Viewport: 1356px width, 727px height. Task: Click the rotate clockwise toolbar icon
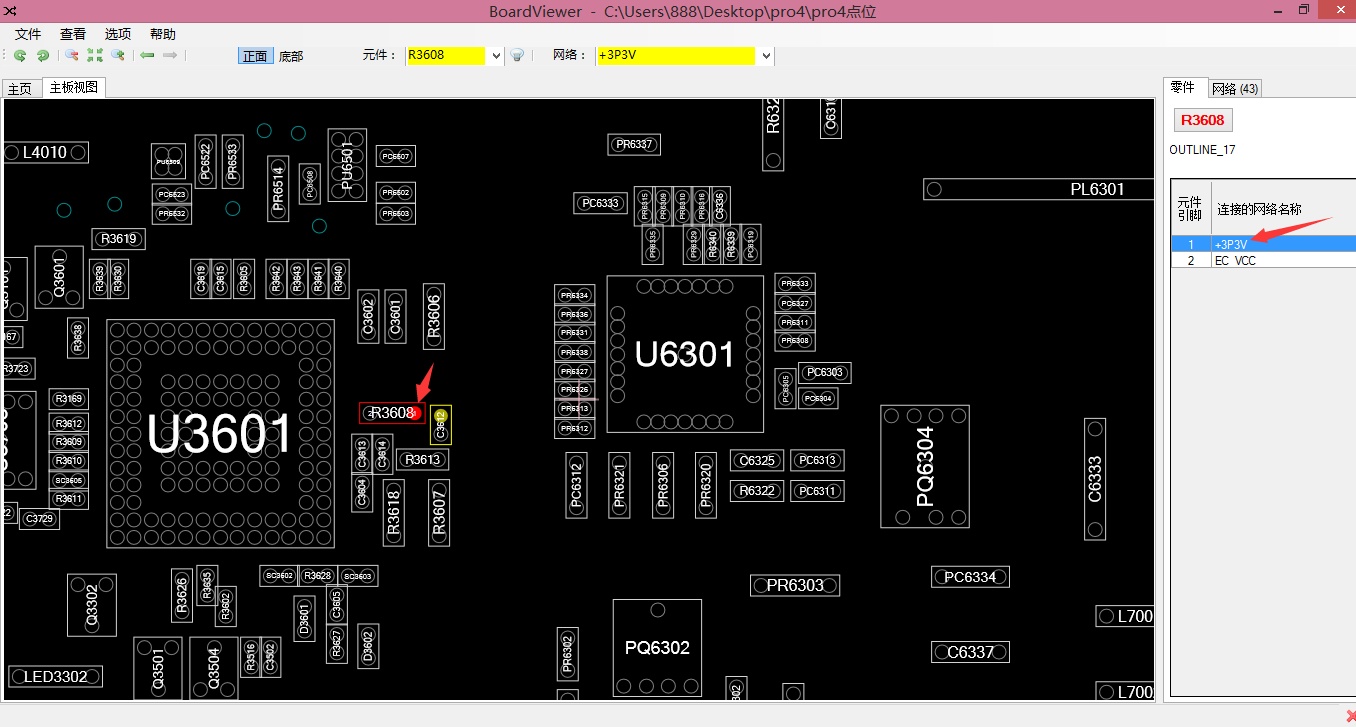(x=42, y=56)
